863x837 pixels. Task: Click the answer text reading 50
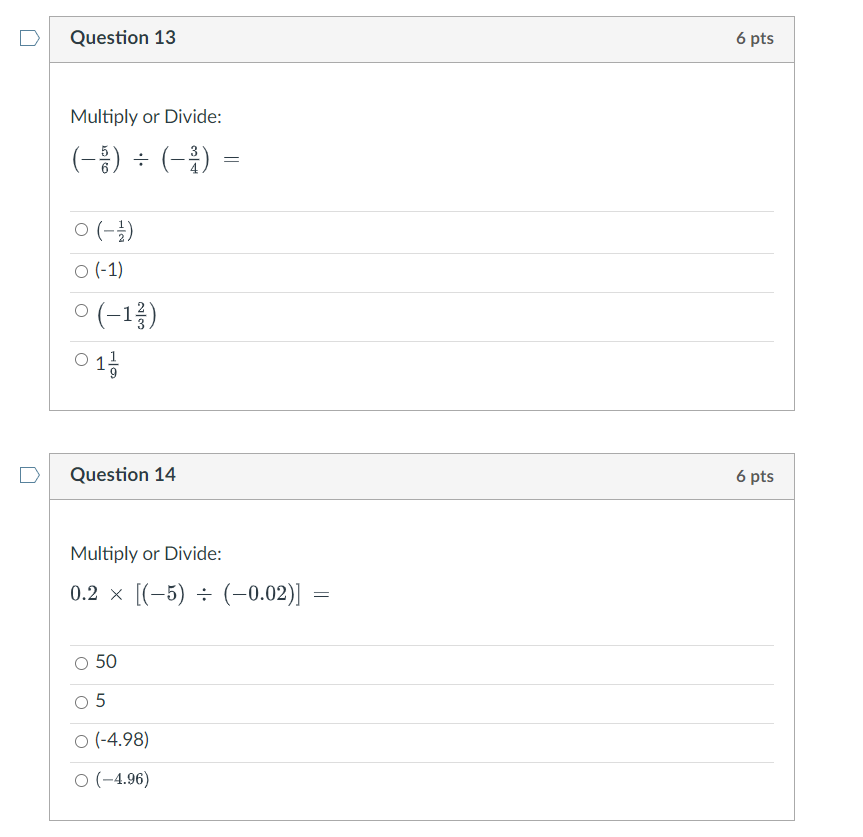tap(108, 662)
